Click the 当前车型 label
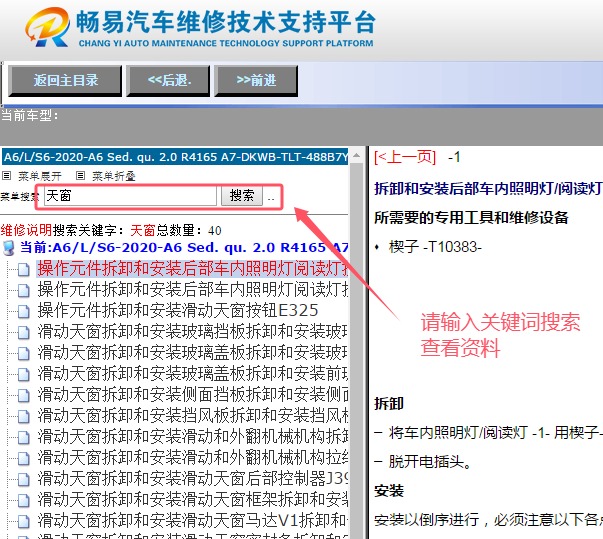This screenshot has width=603, height=539. tap(30, 115)
